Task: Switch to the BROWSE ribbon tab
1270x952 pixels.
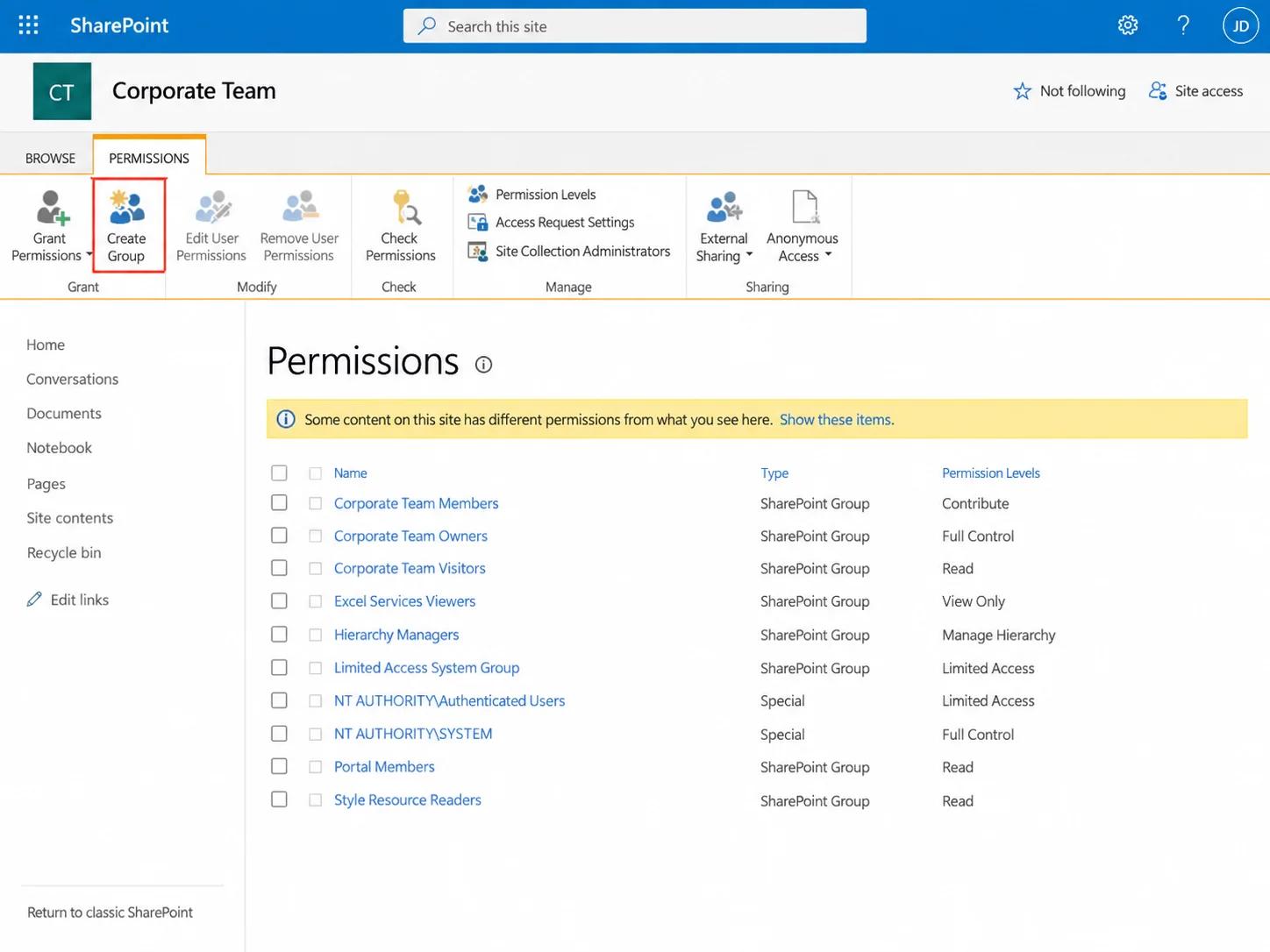Action: coord(50,159)
